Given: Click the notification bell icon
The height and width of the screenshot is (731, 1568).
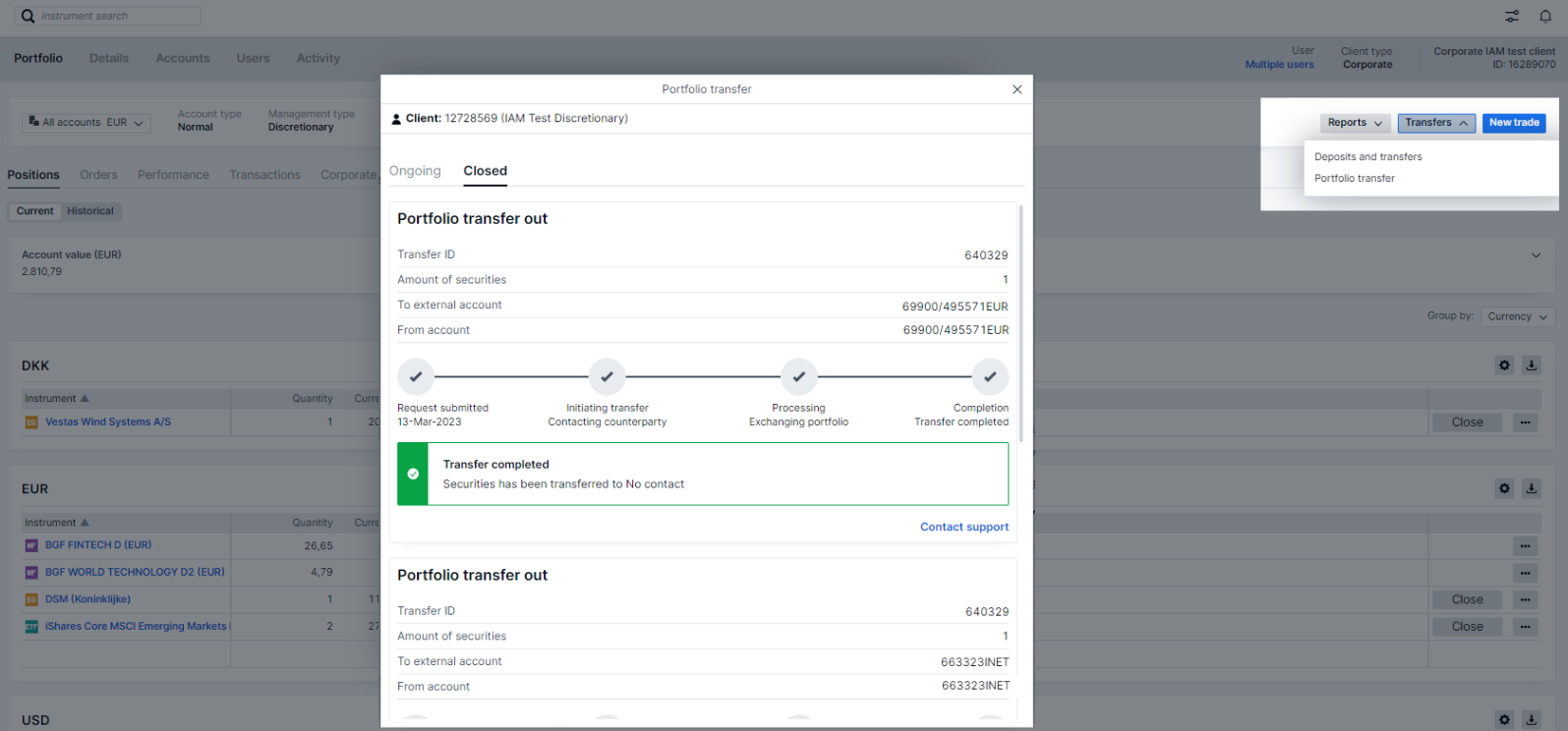Looking at the screenshot, I should [1544, 16].
